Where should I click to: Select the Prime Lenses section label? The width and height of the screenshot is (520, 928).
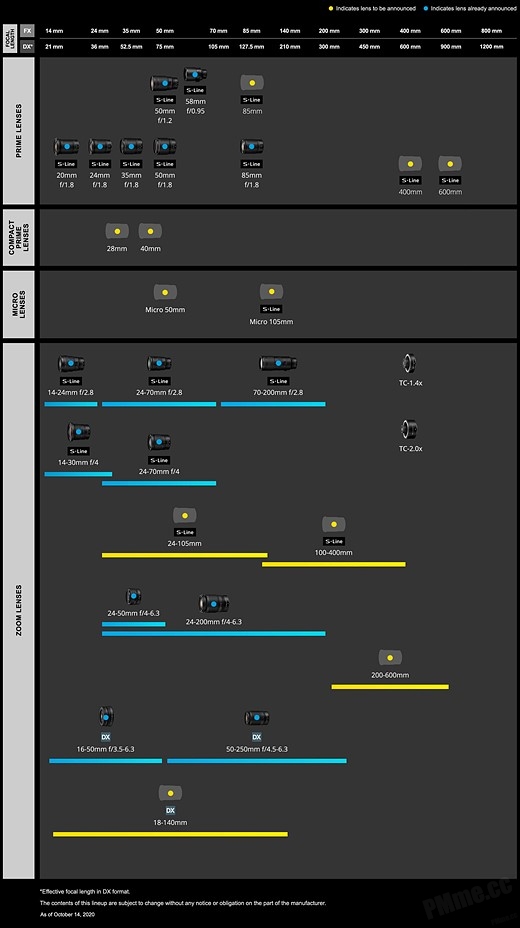19,131
